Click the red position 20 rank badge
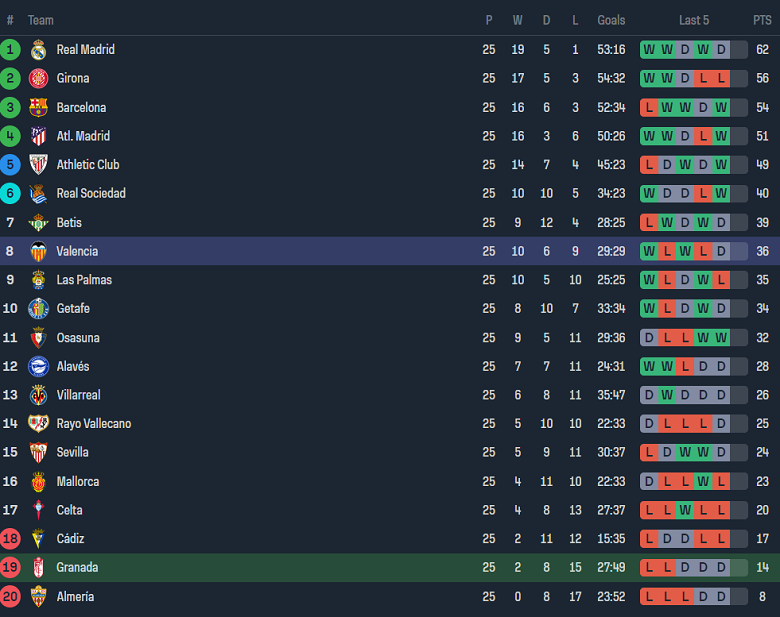780x617 pixels. click(x=10, y=597)
